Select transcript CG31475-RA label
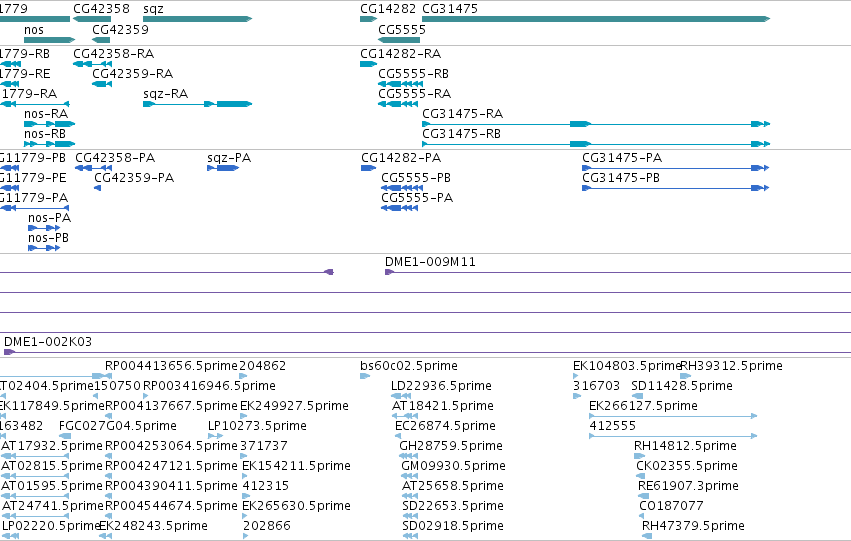This screenshot has height=541, width=851. (462, 114)
